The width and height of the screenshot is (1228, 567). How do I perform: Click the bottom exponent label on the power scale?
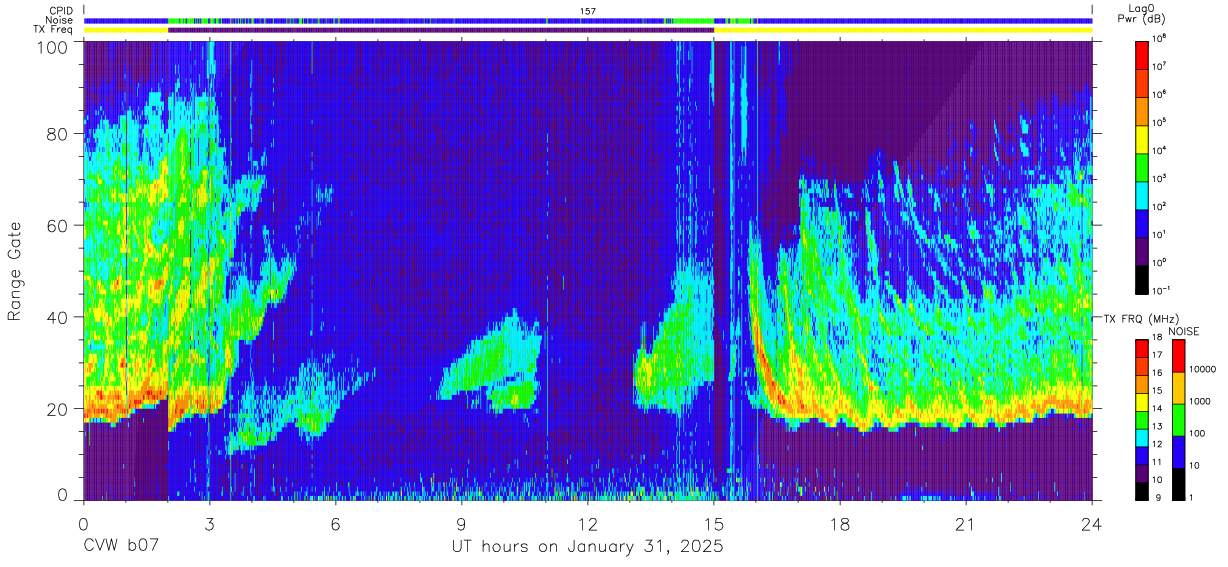[x=1161, y=290]
